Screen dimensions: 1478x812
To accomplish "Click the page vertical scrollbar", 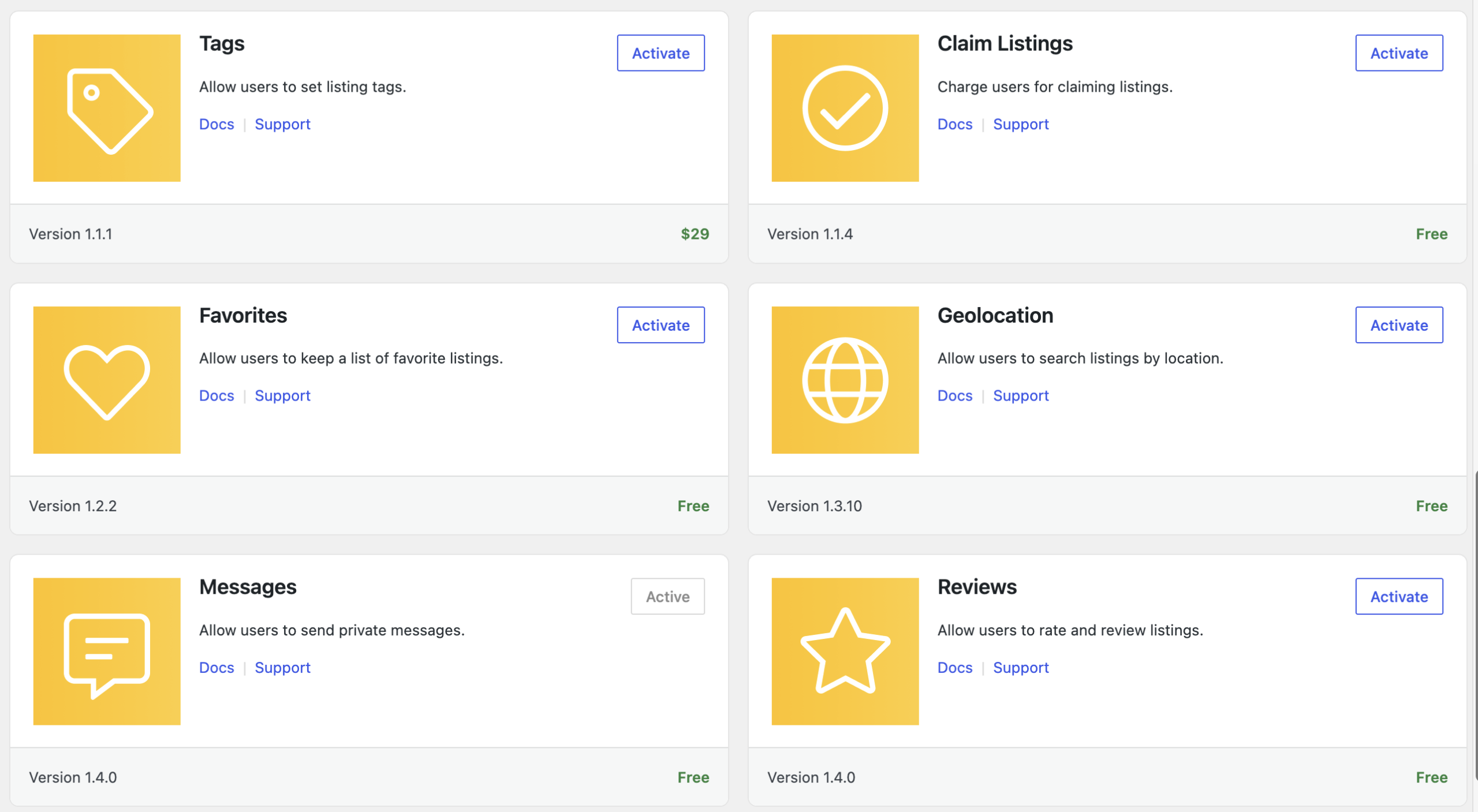I will (x=1475, y=626).
